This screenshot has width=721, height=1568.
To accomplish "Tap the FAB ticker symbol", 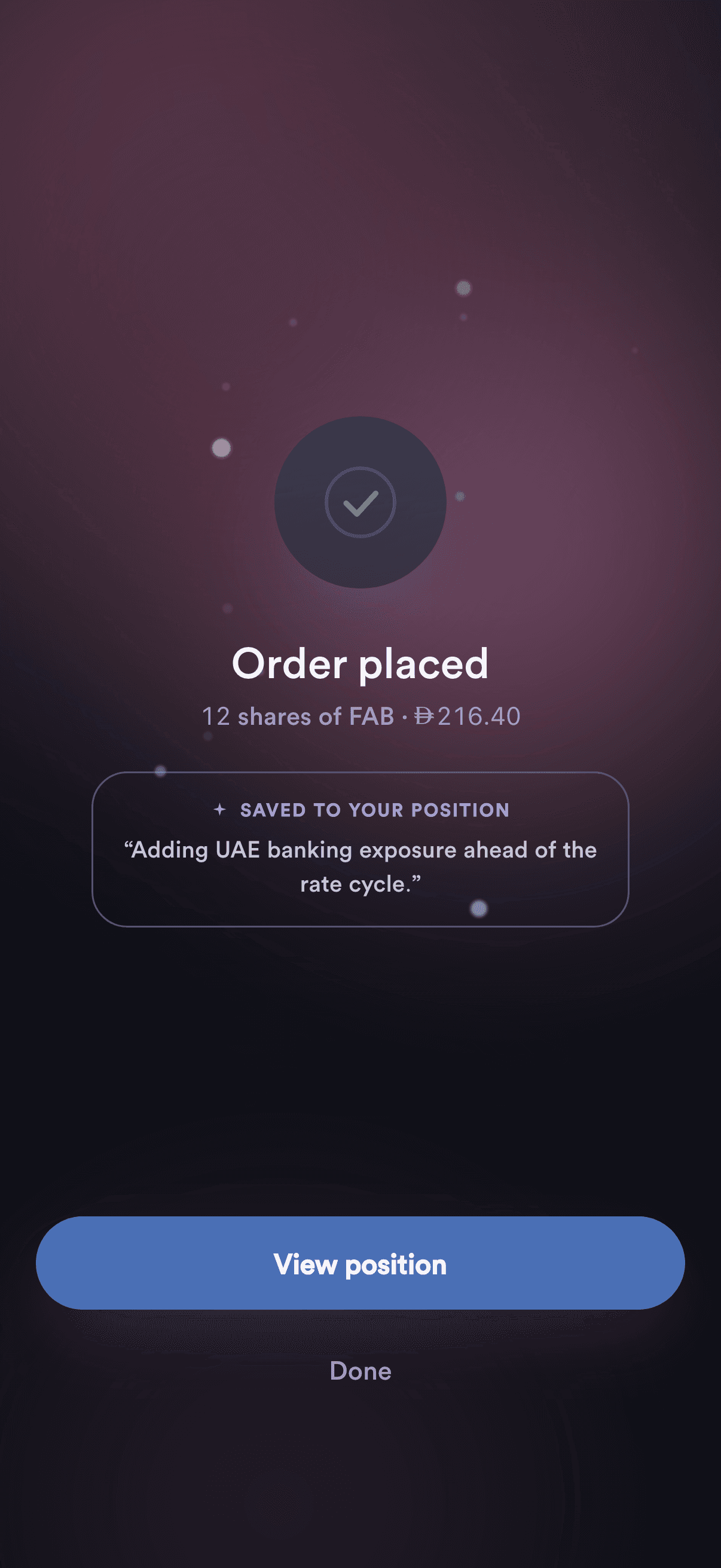I will coord(372,716).
